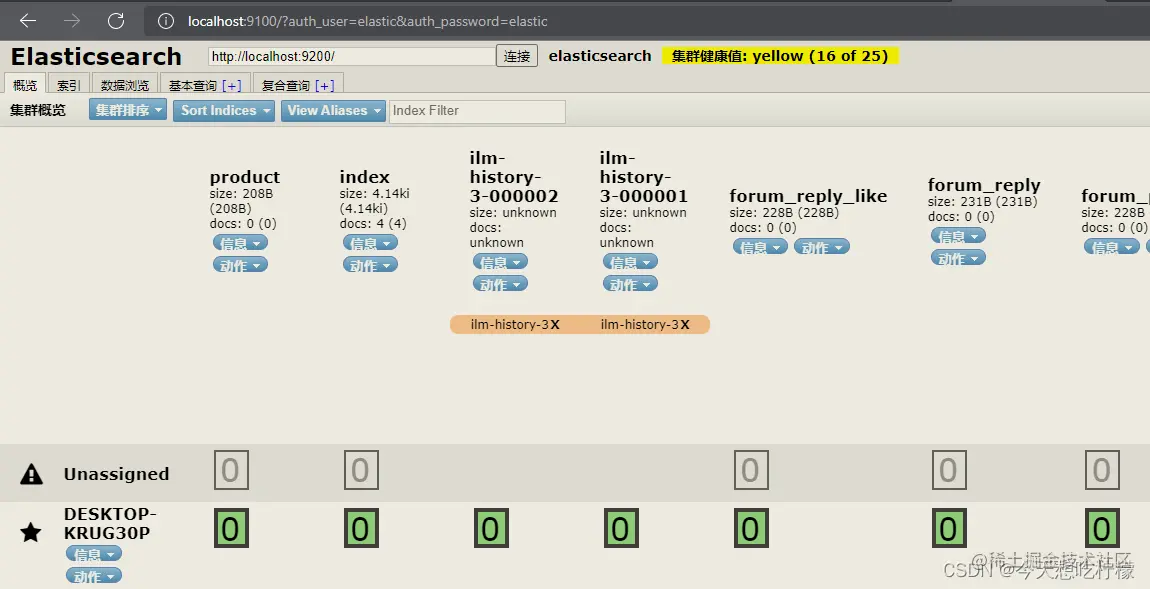
Task: Expand the 集群排序 dropdown
Action: (x=128, y=110)
